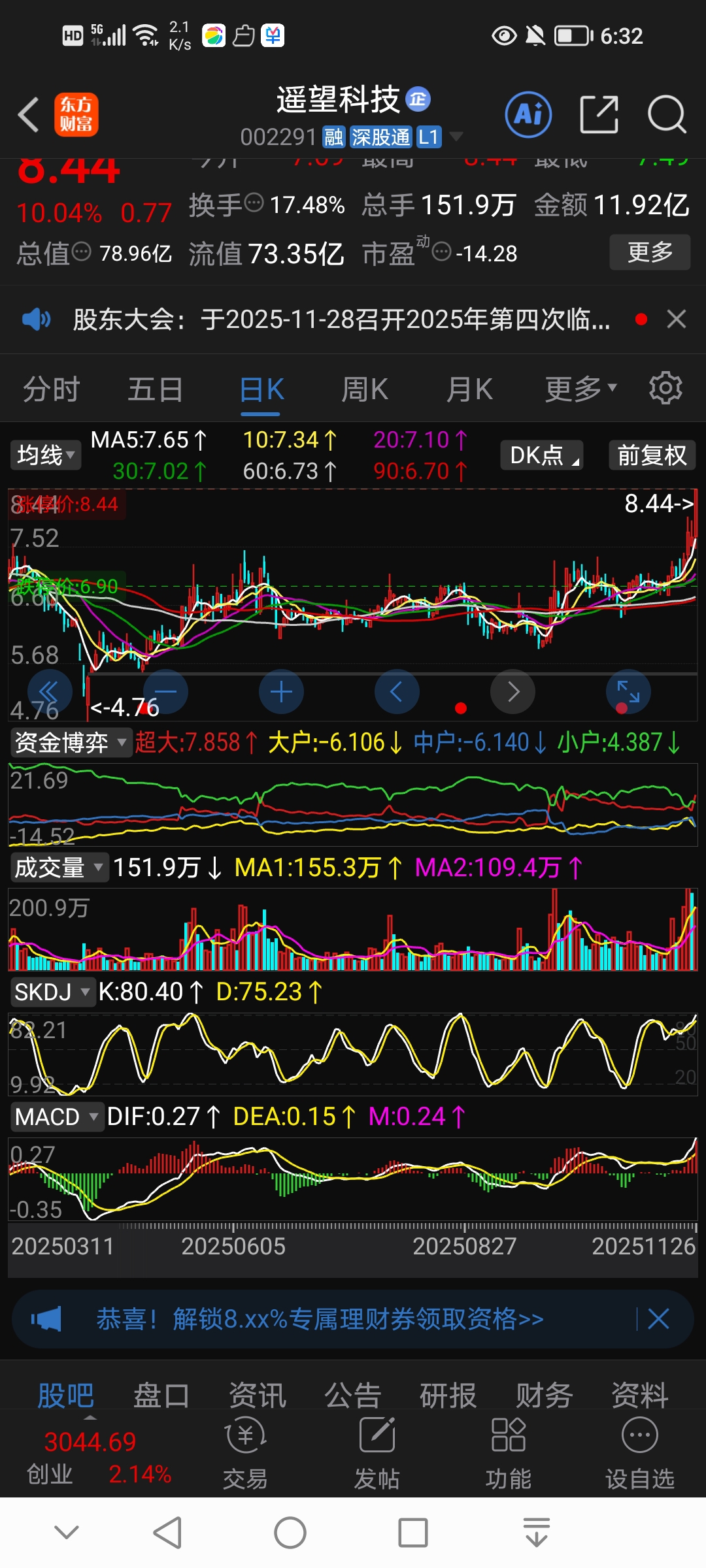Tap the chart date 20250827 marker

point(465,1246)
